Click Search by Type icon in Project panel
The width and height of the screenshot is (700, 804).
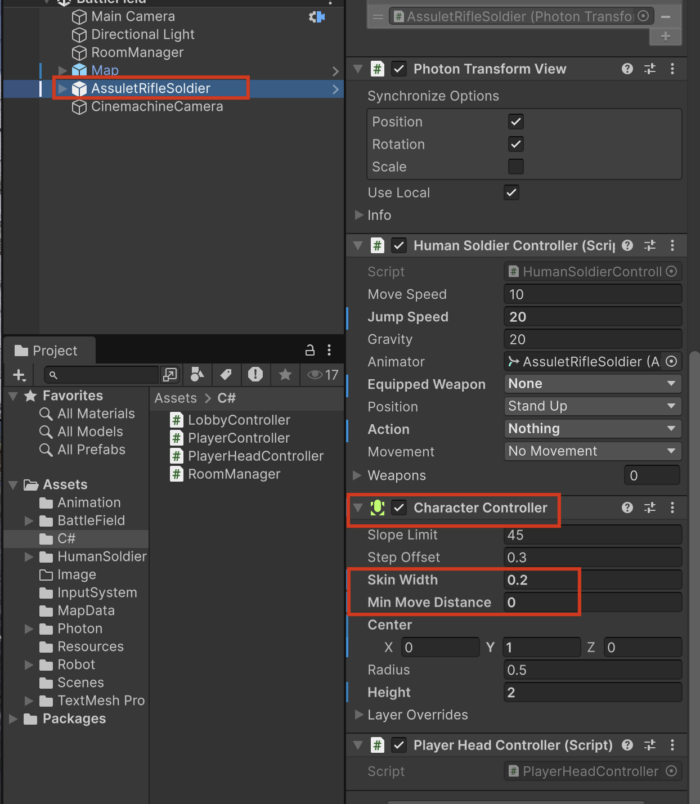pyautogui.click(x=197, y=374)
